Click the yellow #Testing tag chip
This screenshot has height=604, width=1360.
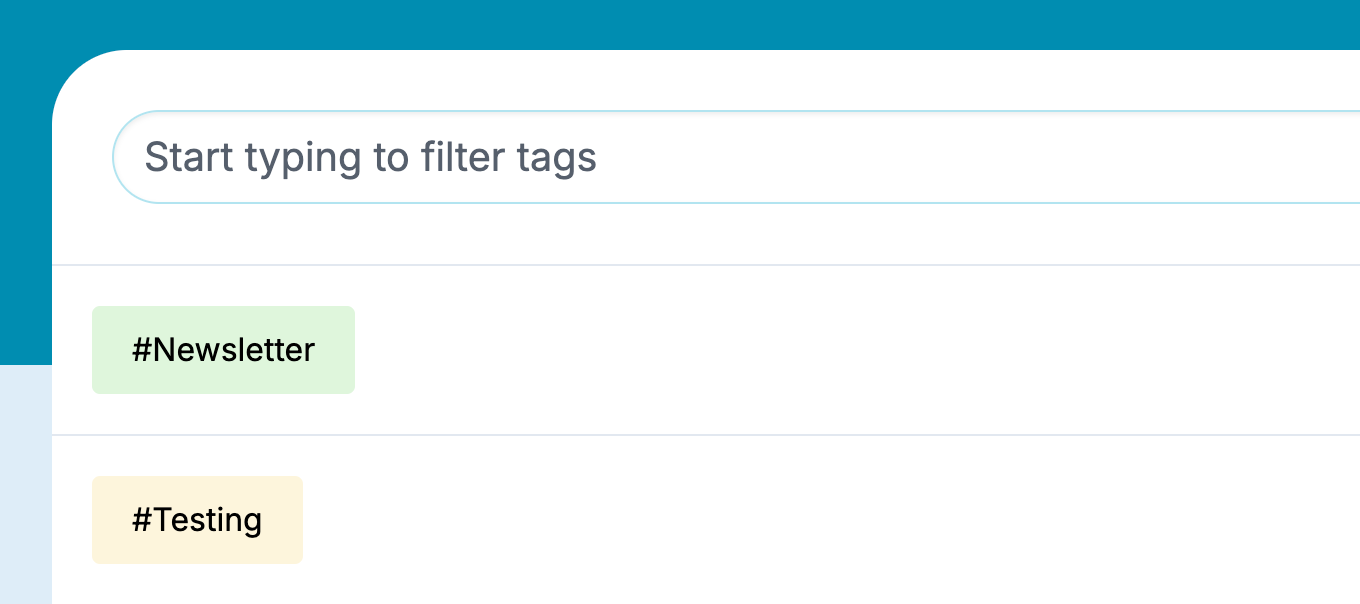197,519
